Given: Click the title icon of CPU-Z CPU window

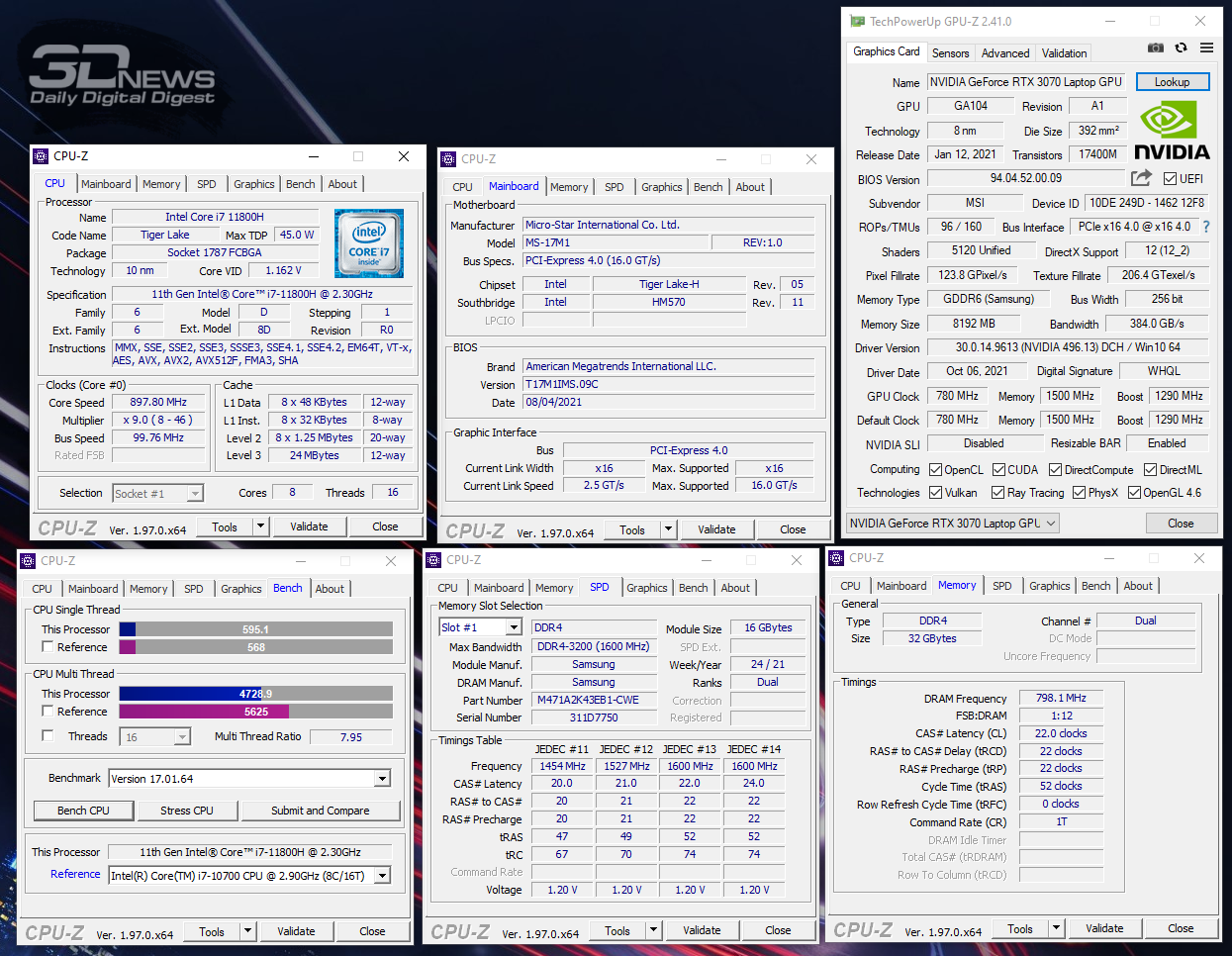Looking at the screenshot, I should point(41,156).
